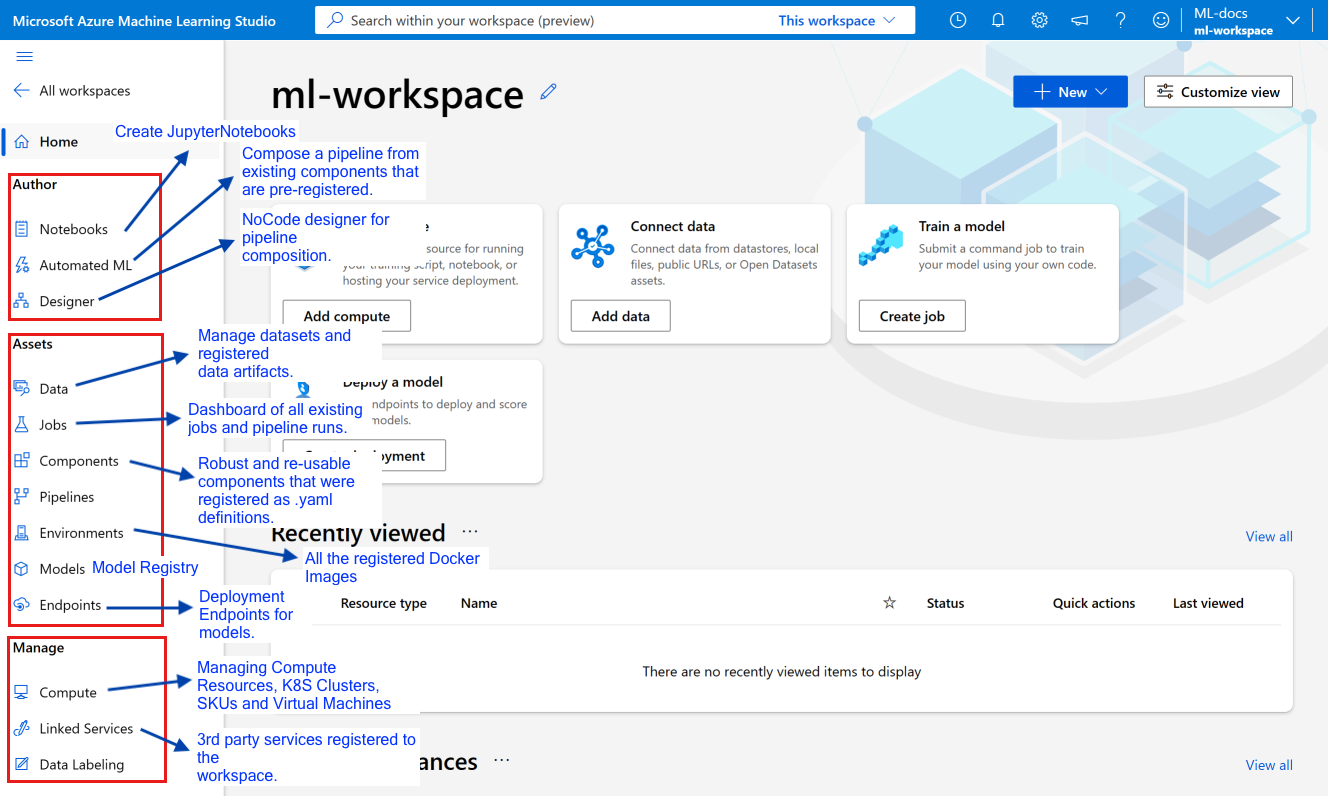Open the New dropdown button

1070,92
